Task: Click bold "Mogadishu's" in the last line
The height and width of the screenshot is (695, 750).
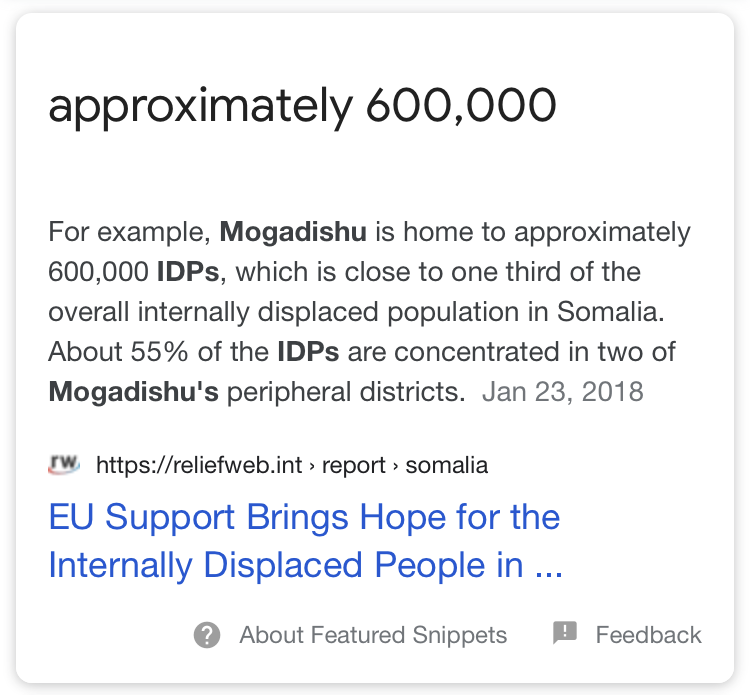Action: pyautogui.click(x=133, y=391)
